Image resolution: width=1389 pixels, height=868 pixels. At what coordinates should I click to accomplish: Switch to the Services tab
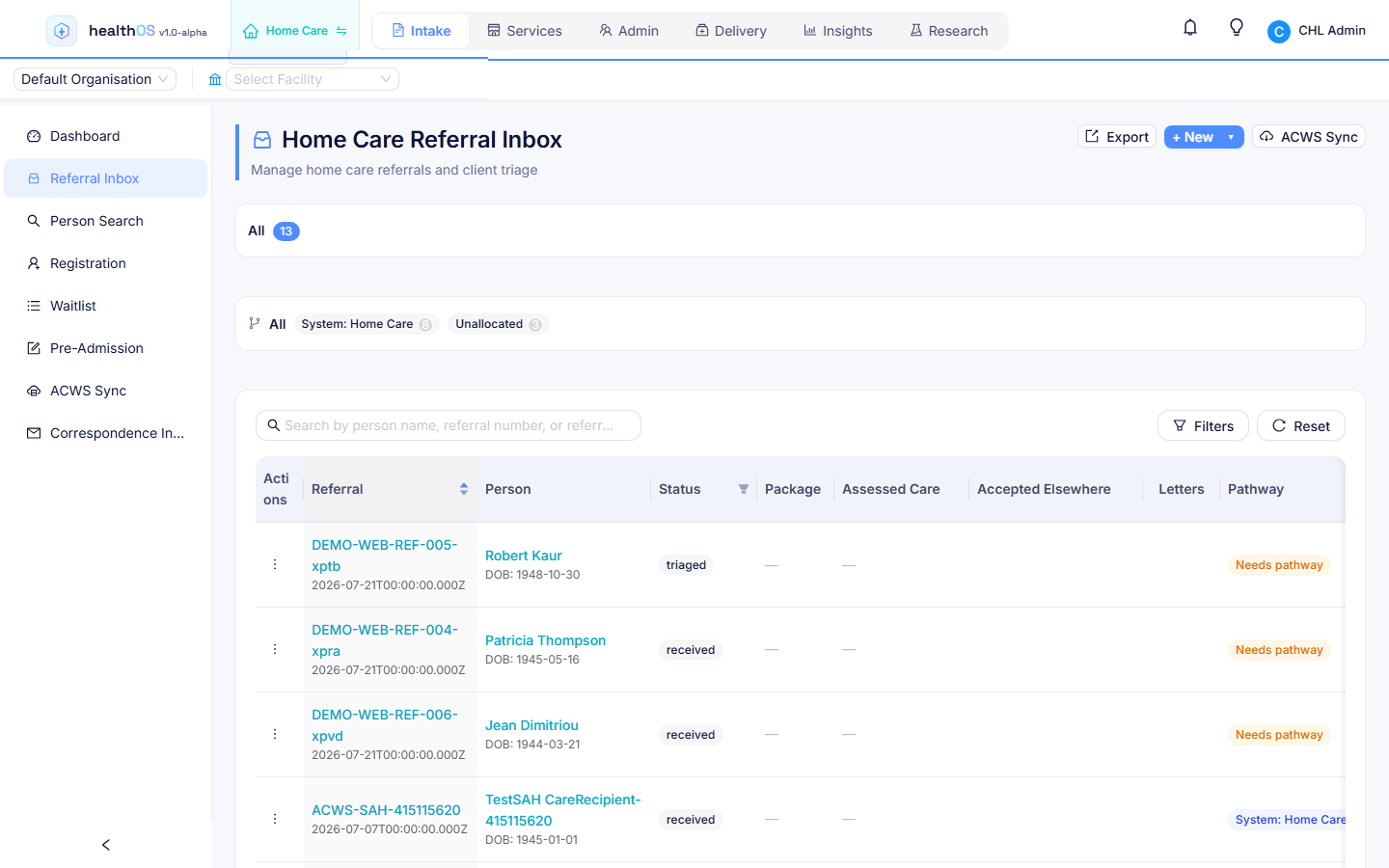(x=525, y=31)
